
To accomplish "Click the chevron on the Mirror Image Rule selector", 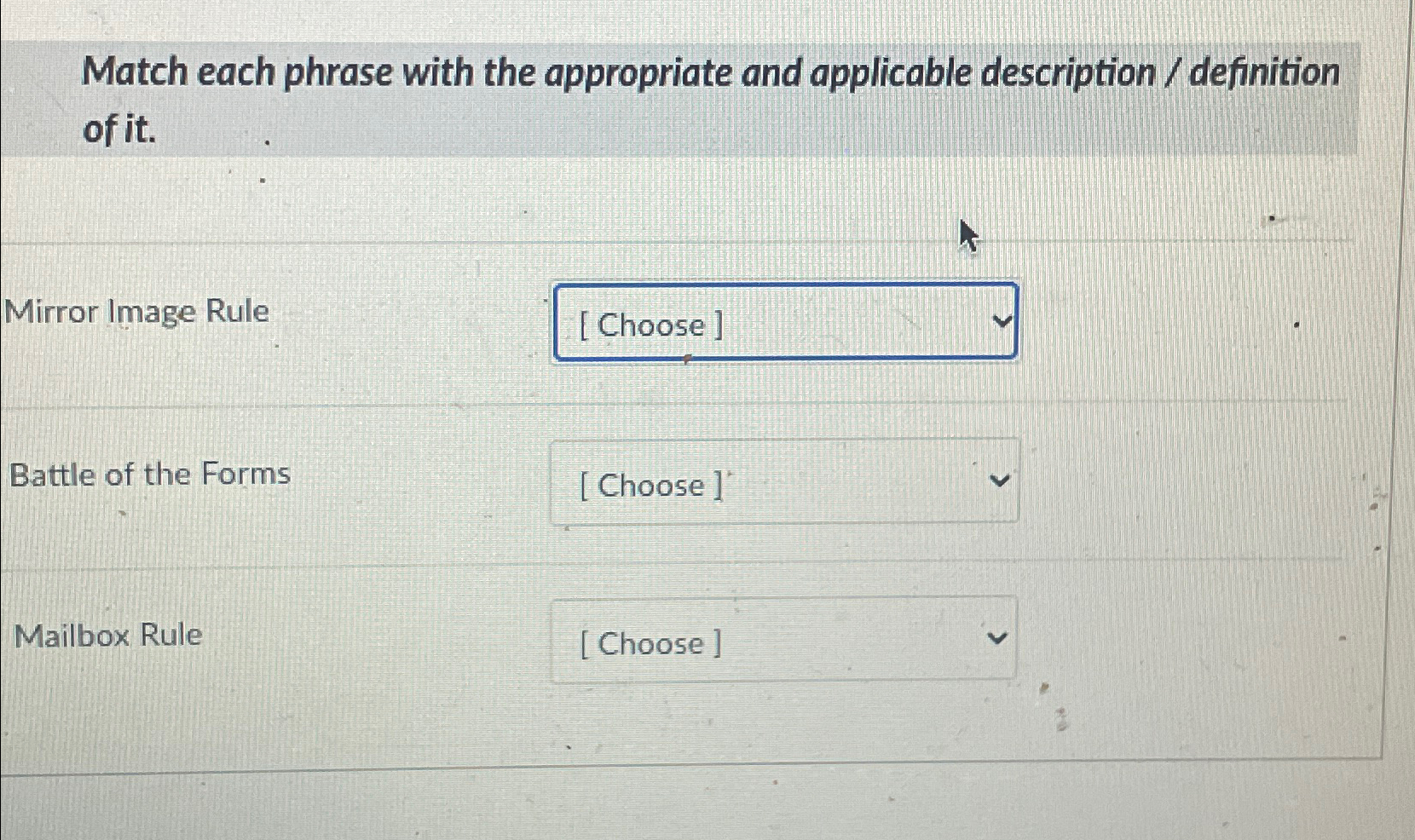I will pos(1002,321).
